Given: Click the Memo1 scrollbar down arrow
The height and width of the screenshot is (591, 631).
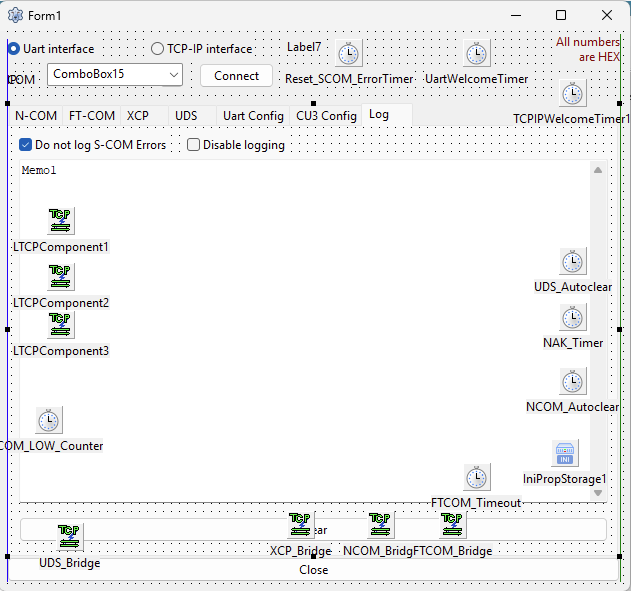Looking at the screenshot, I should [x=598, y=492].
